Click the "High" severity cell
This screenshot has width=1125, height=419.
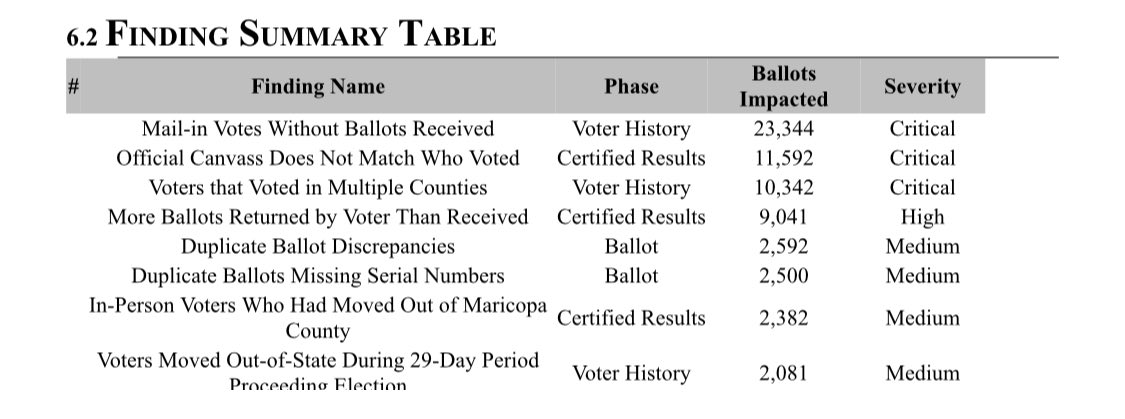click(x=921, y=217)
